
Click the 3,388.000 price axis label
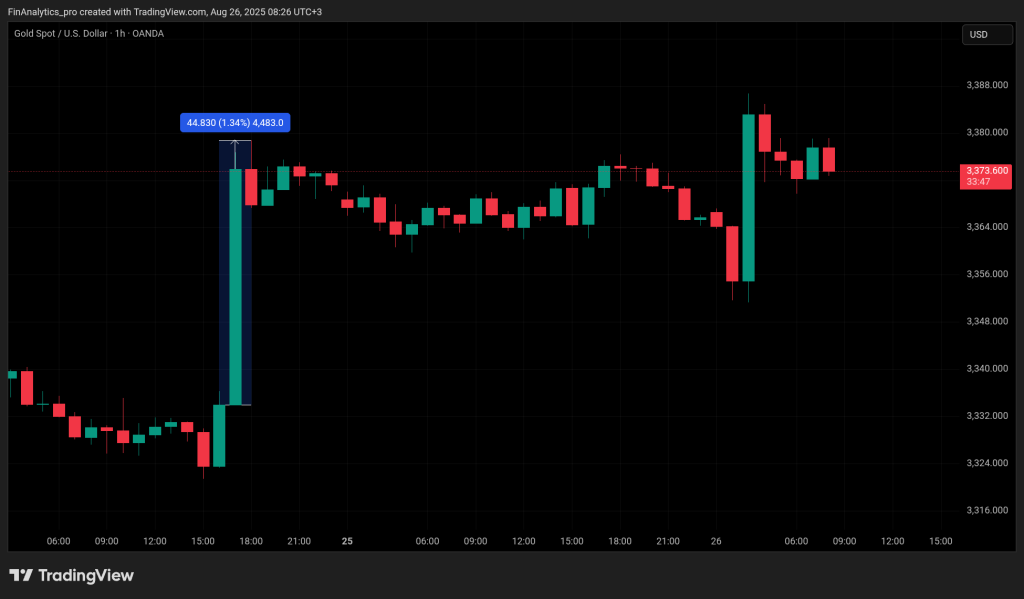point(987,85)
